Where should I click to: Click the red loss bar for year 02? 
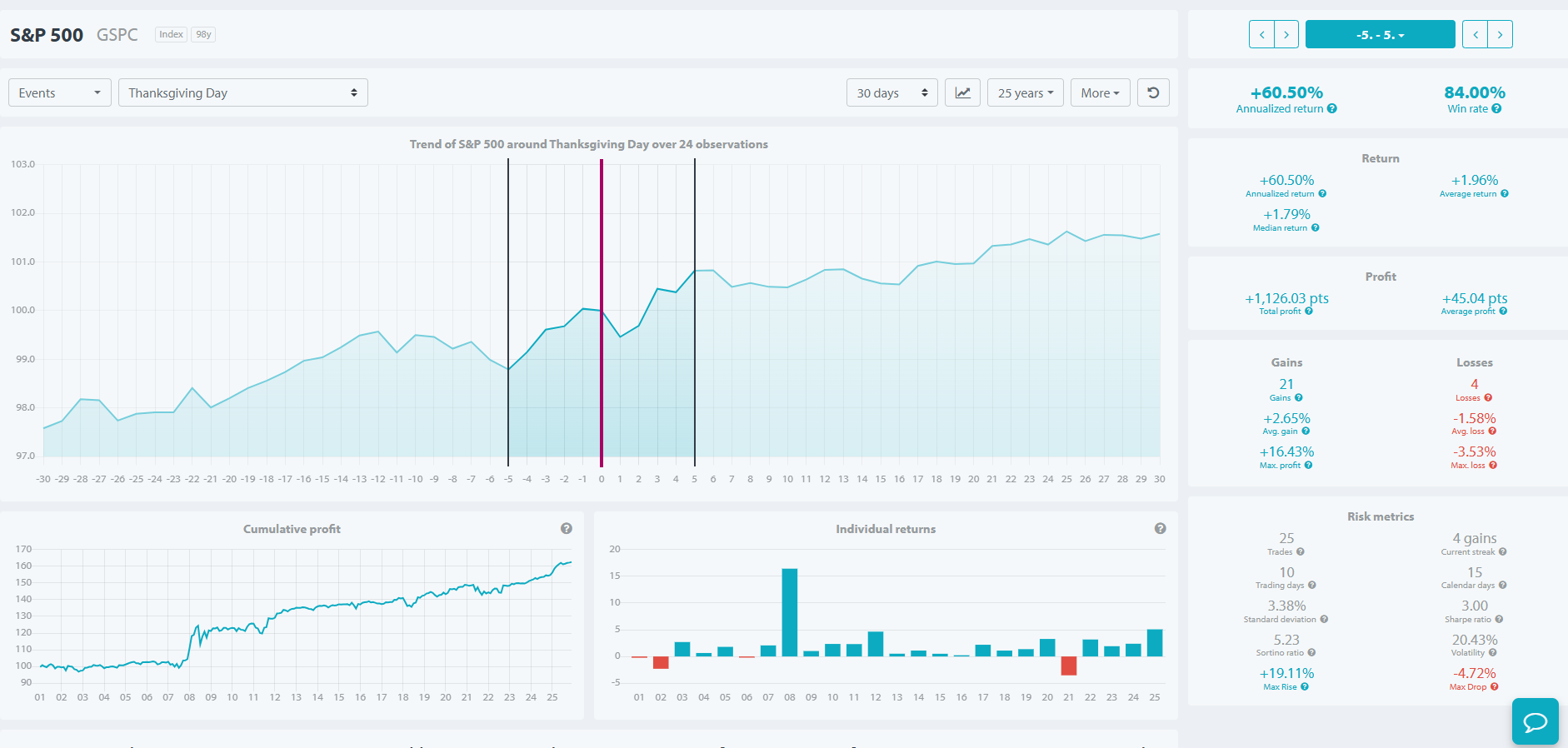point(661,662)
